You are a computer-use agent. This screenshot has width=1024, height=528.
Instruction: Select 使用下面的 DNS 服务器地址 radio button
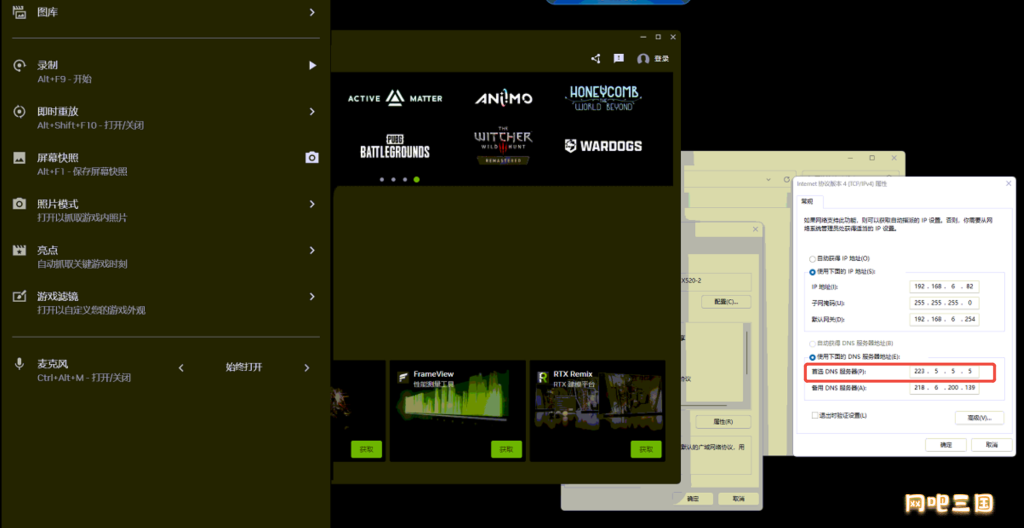tap(812, 357)
